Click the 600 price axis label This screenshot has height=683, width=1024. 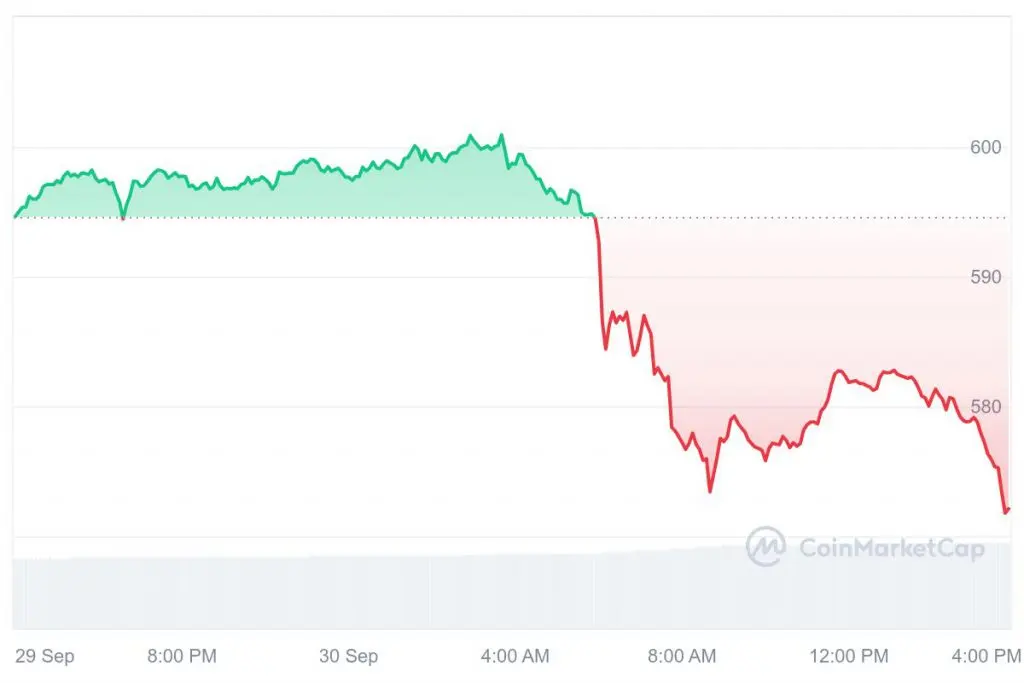[x=985, y=147]
